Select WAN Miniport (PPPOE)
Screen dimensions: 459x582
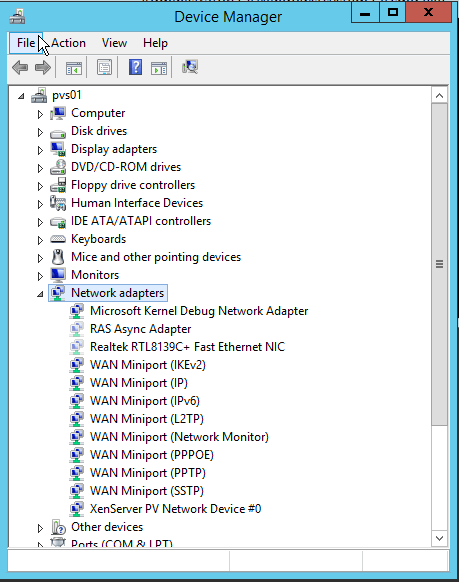pyautogui.click(x=152, y=455)
